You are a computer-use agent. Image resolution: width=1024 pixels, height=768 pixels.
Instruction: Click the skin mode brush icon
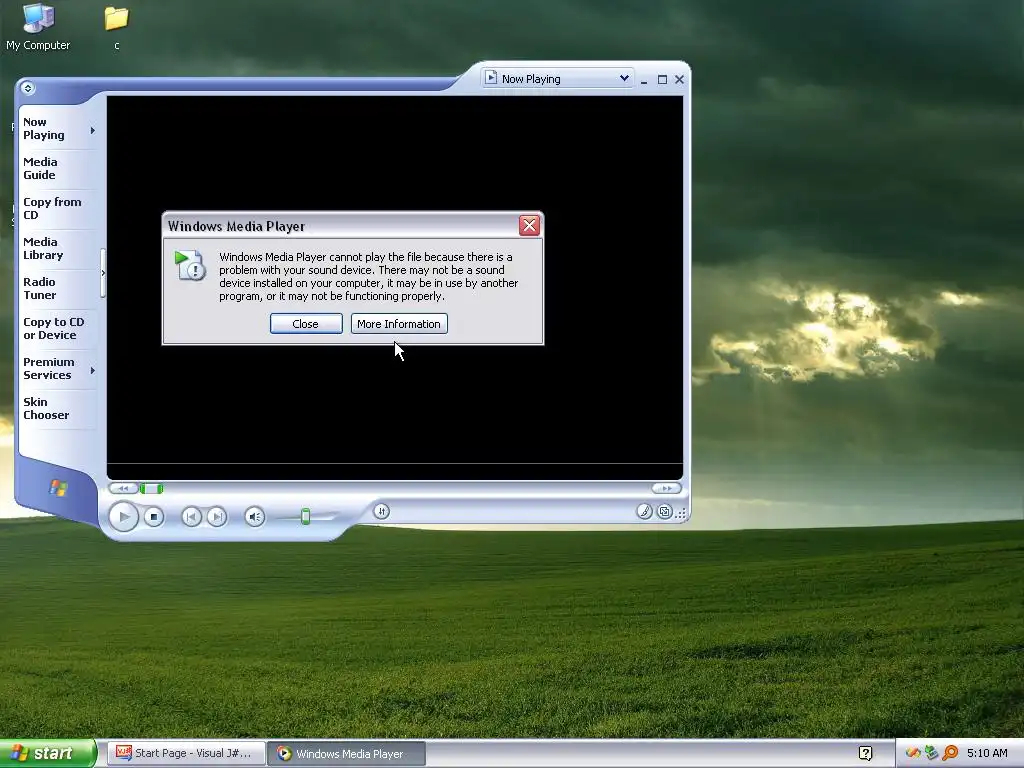[644, 511]
